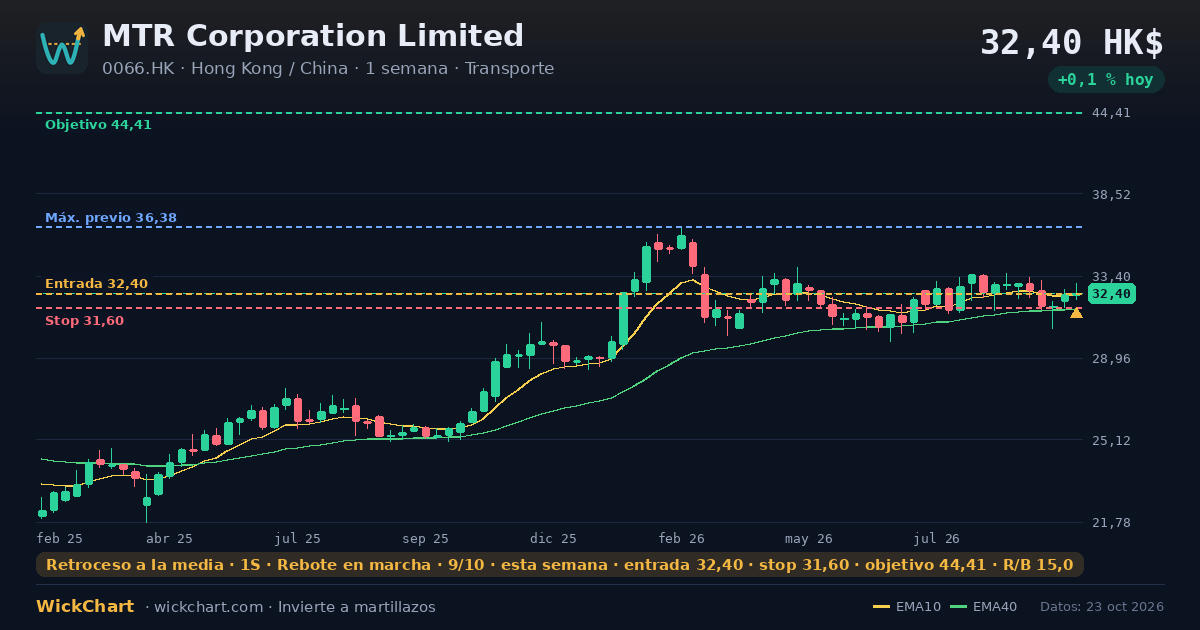Viewport: 1200px width, 630px height.
Task: Click the Objetivo 44,41 label
Action: tap(98, 125)
